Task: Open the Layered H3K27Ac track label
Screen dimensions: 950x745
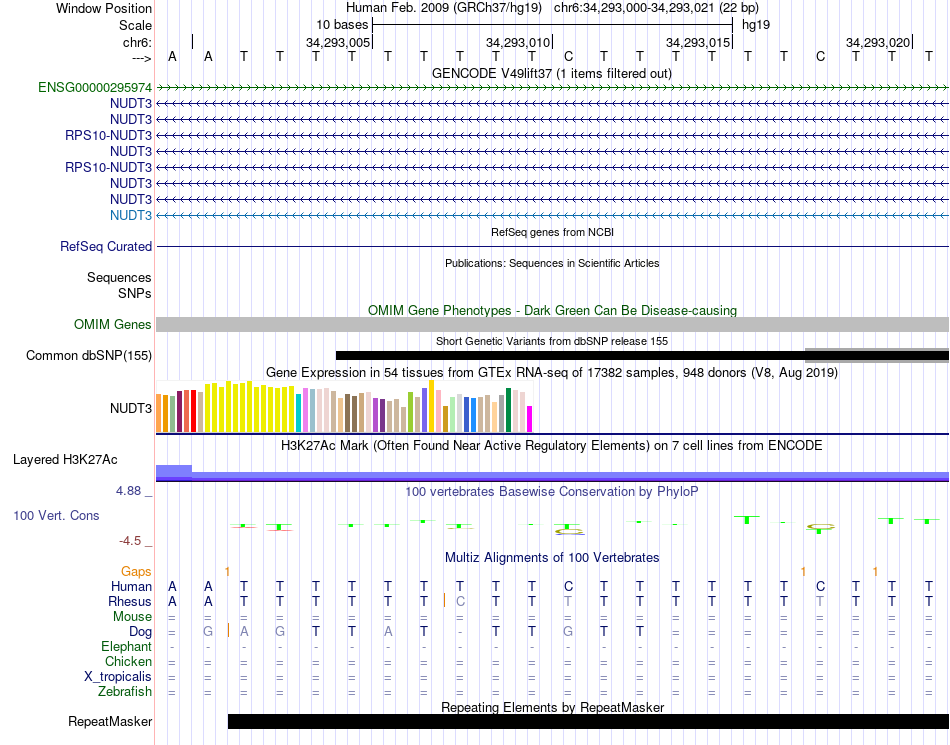Action: pyautogui.click(x=65, y=460)
